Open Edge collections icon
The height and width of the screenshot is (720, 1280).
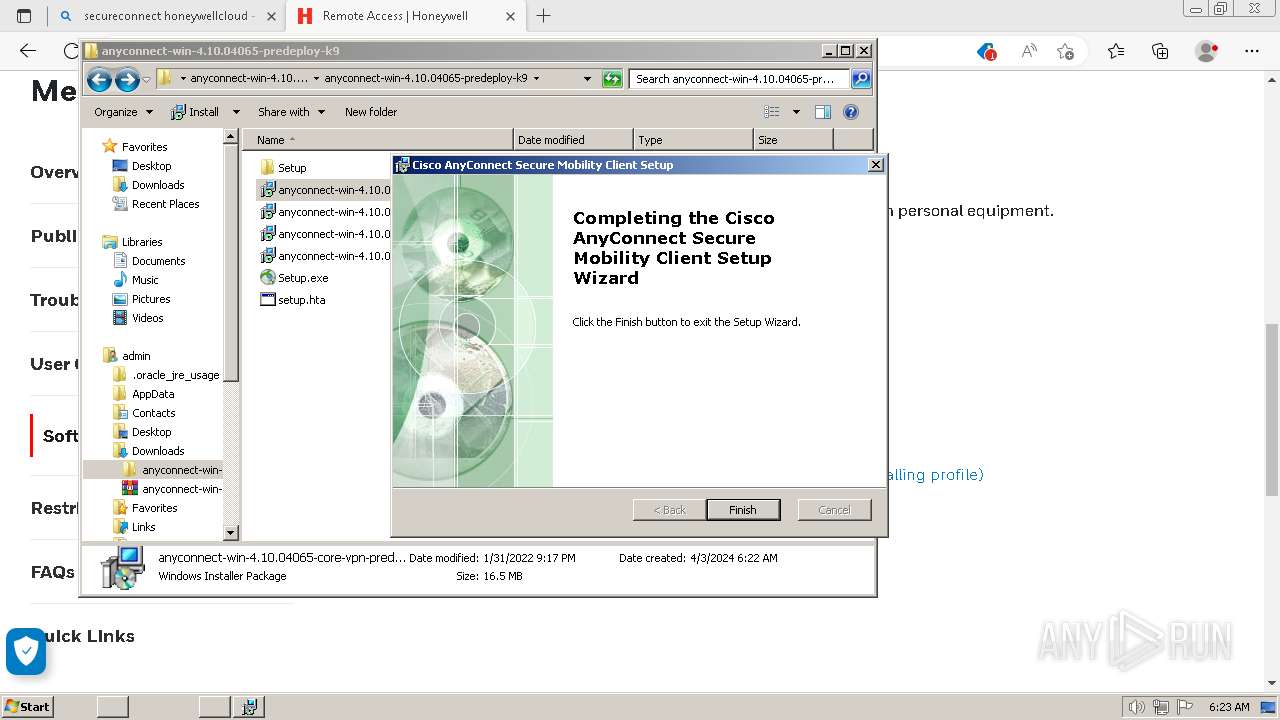point(1160,51)
